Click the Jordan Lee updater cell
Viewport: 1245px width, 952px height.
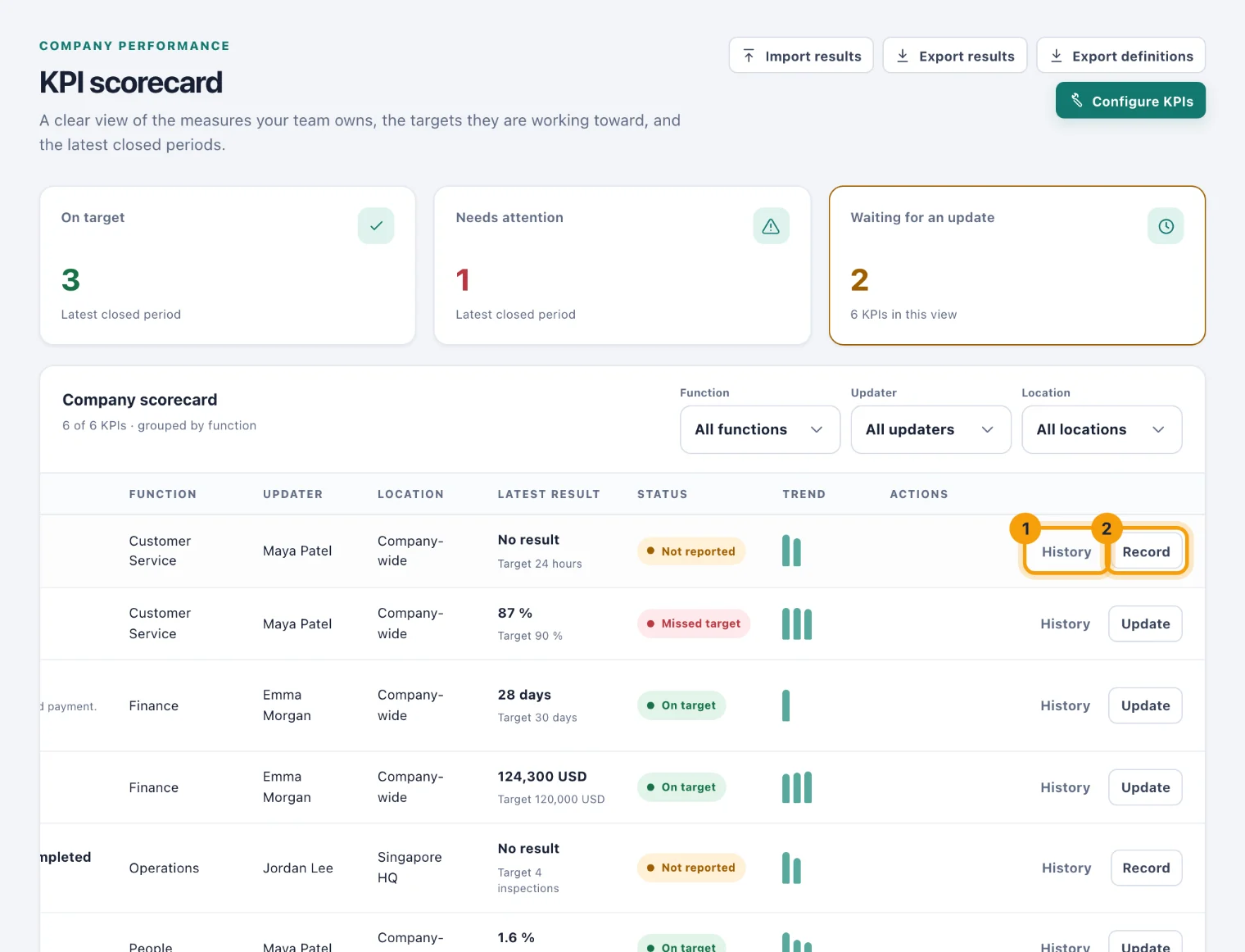coord(298,868)
